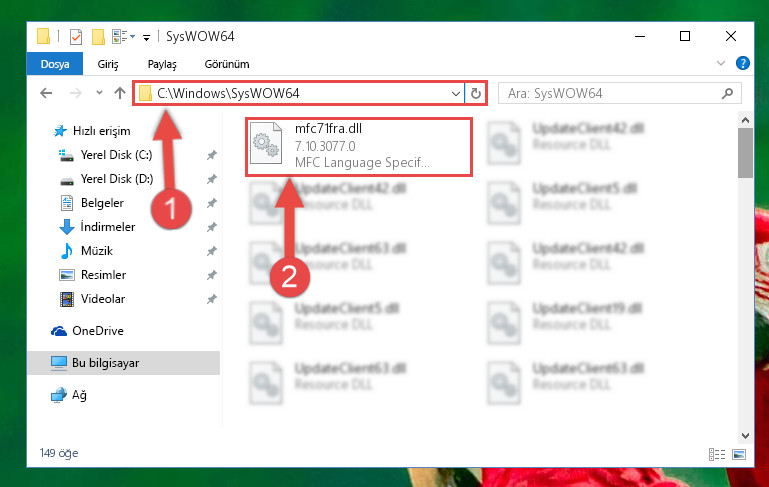Click the New folder icon in title bar
Viewport: 769px width, 487px height.
pyautogui.click(x=99, y=37)
